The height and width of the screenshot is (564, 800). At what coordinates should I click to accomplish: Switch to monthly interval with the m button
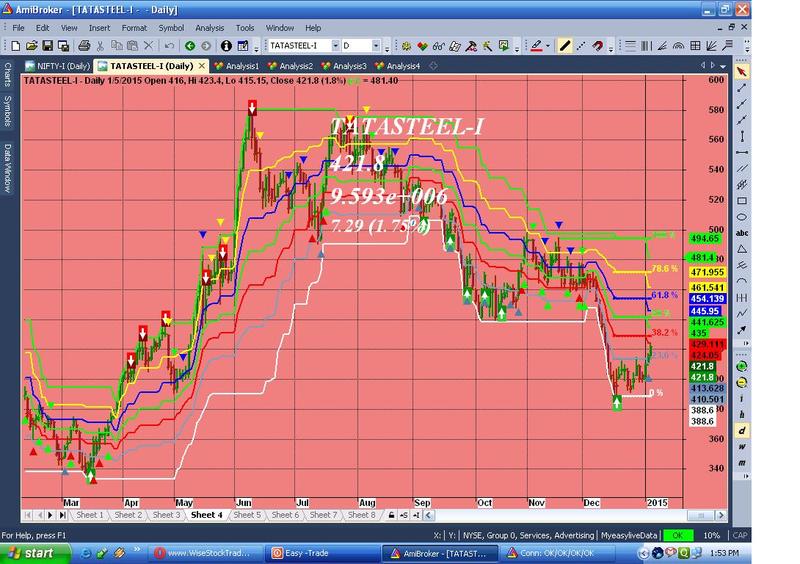[742, 463]
